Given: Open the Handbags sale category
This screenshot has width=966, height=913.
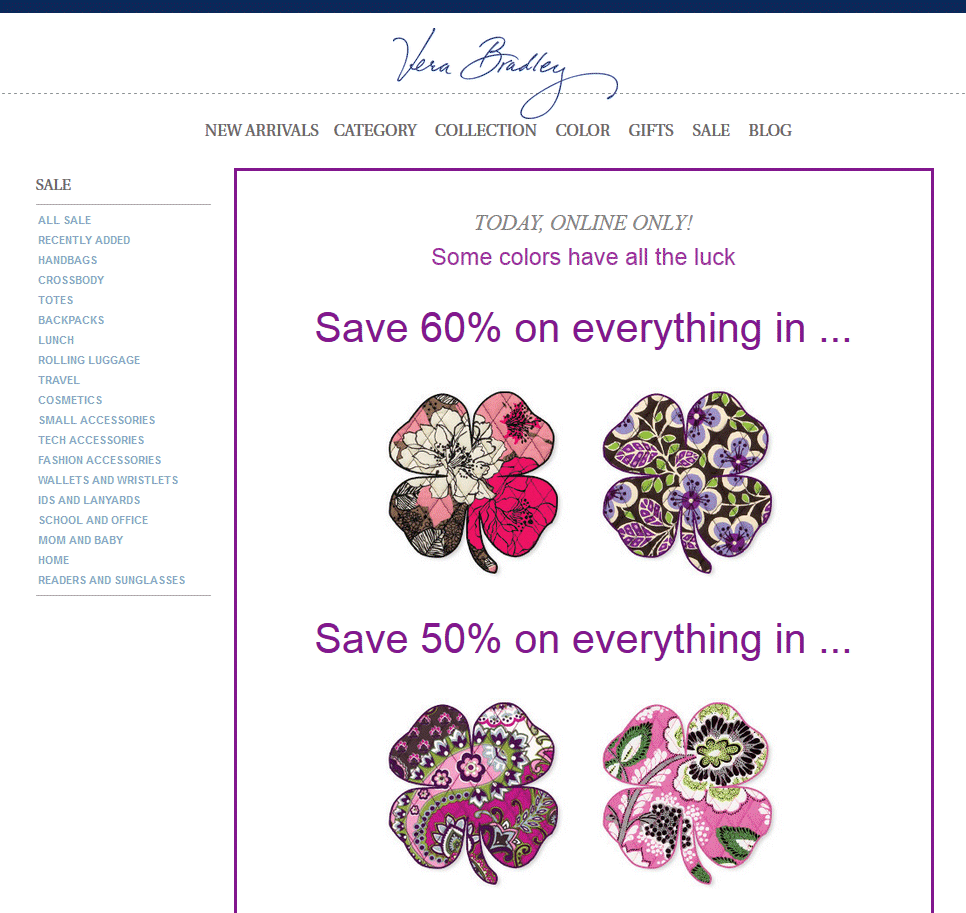Looking at the screenshot, I should click(68, 260).
